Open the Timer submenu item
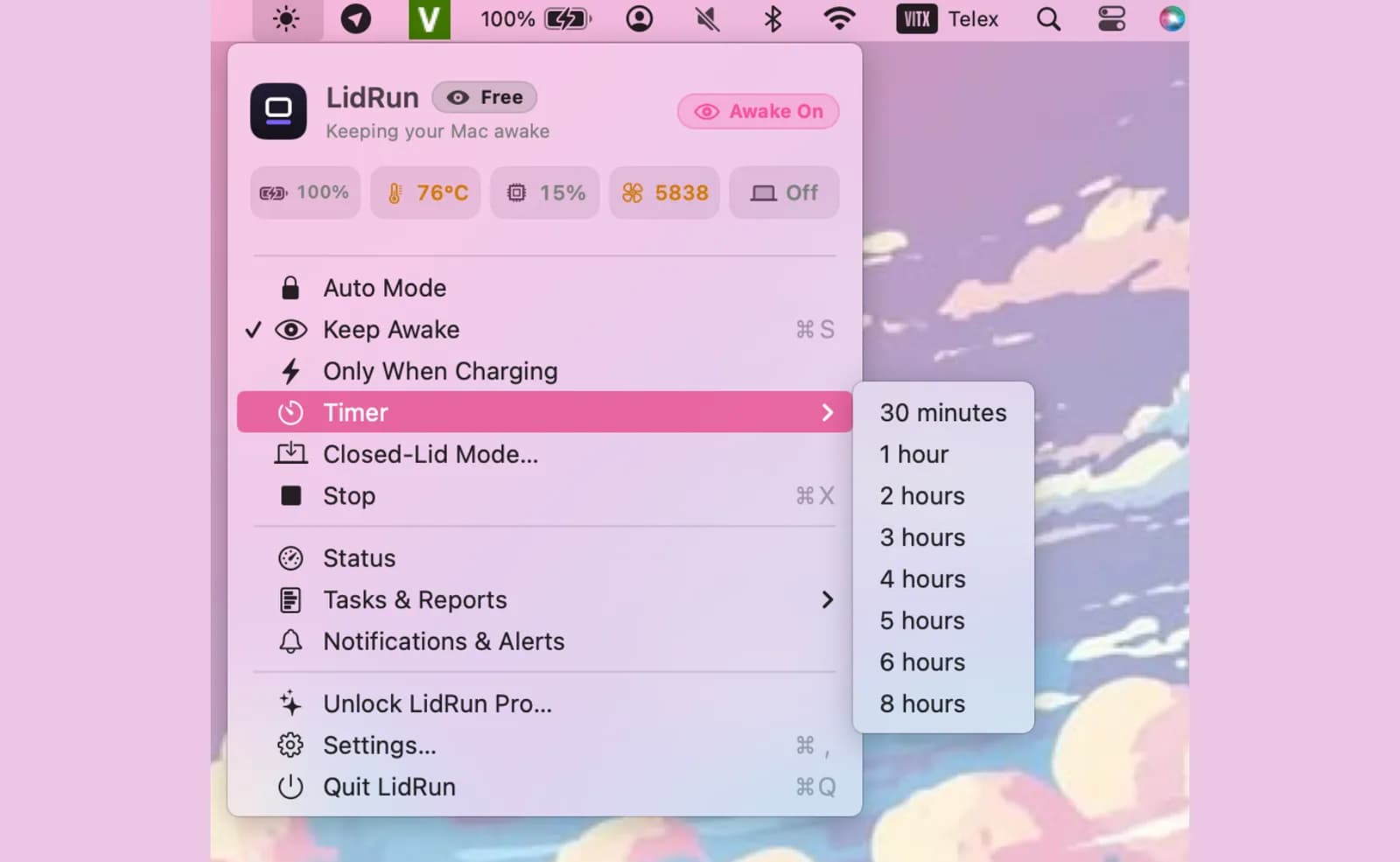The height and width of the screenshot is (862, 1400). (x=544, y=412)
